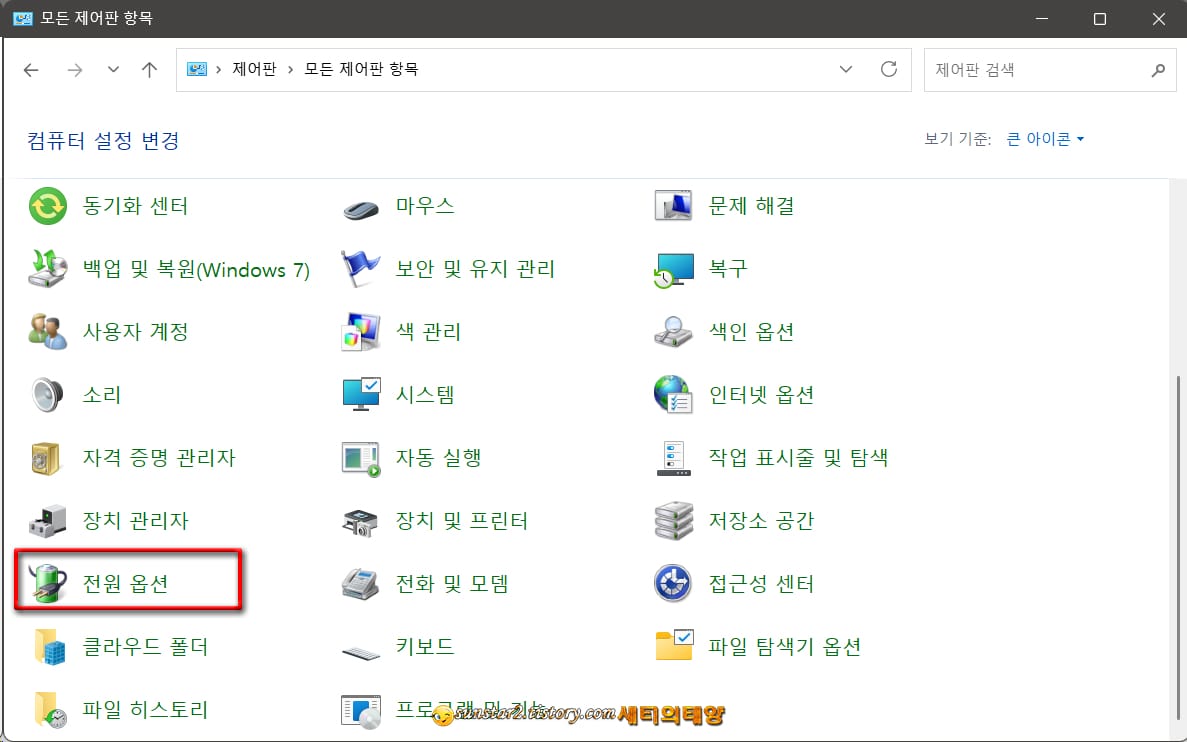
Task: Open 색 관리 color management icon
Action: click(360, 331)
